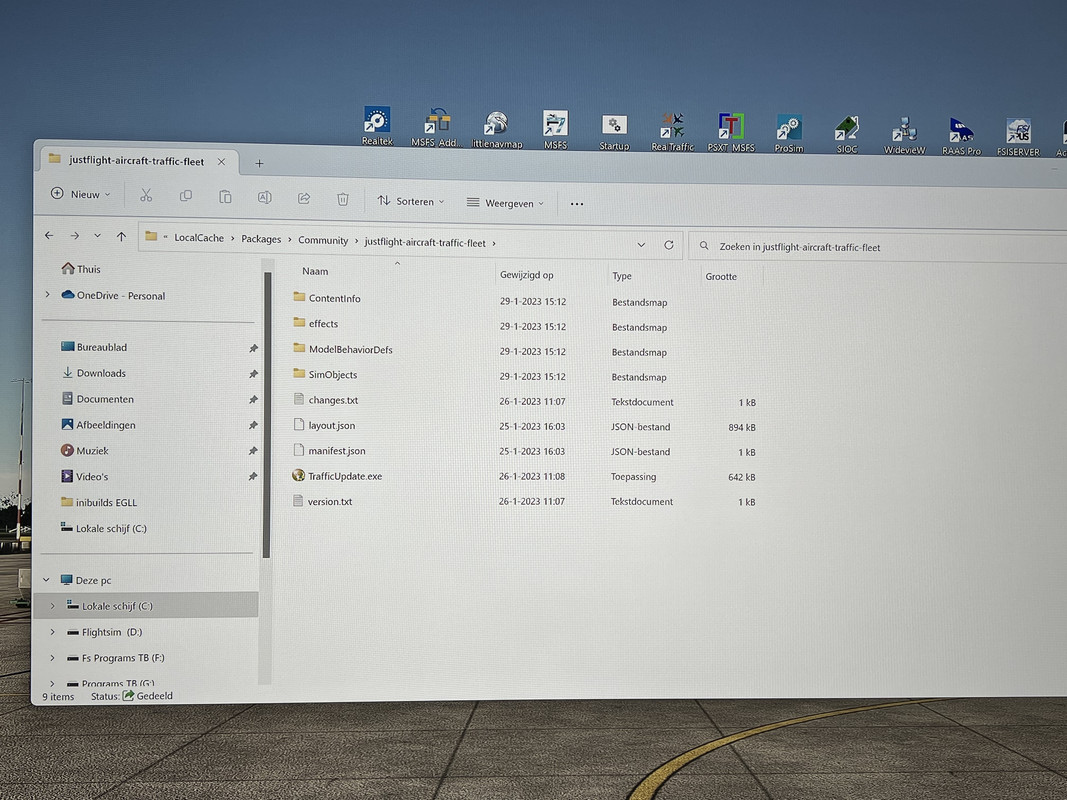Screen dimensions: 1067x800
Task: Open FSISERVER desktop shortcut
Action: [1018, 137]
